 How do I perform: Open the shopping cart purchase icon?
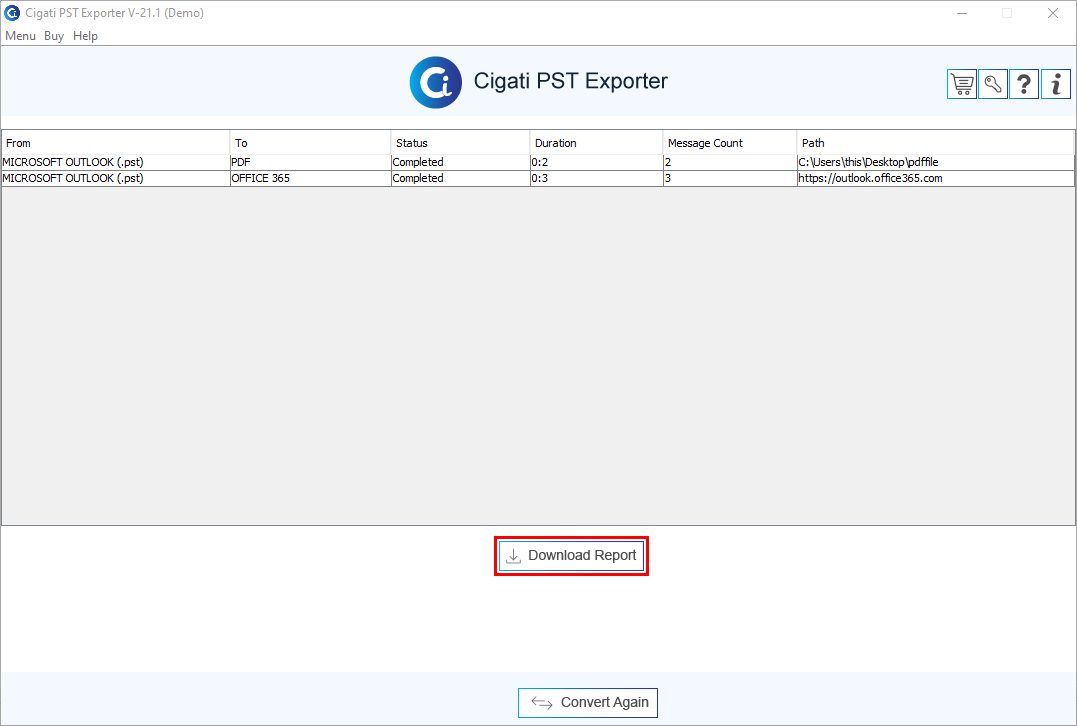(962, 84)
